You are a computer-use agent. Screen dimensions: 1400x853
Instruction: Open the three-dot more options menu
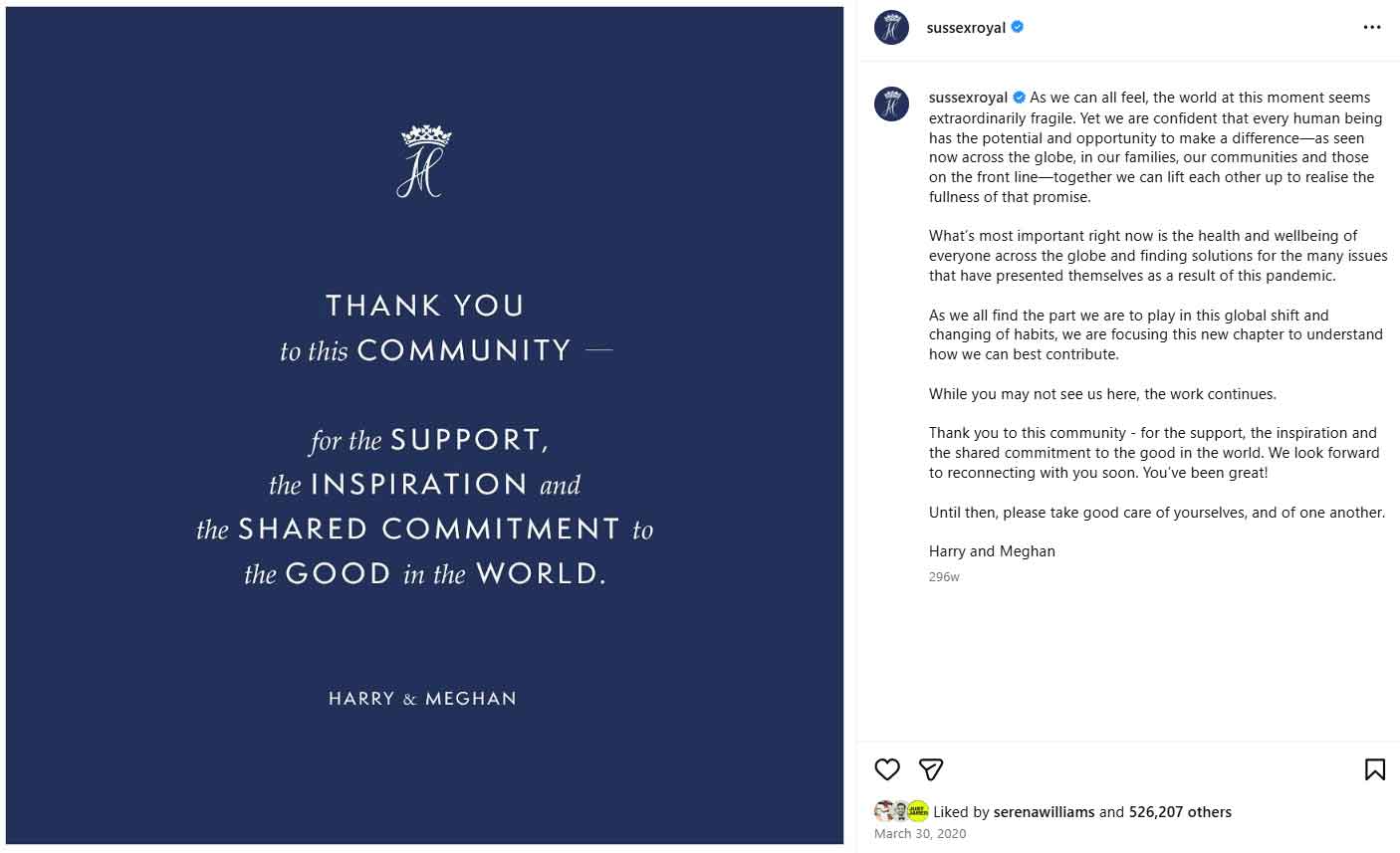click(1372, 28)
